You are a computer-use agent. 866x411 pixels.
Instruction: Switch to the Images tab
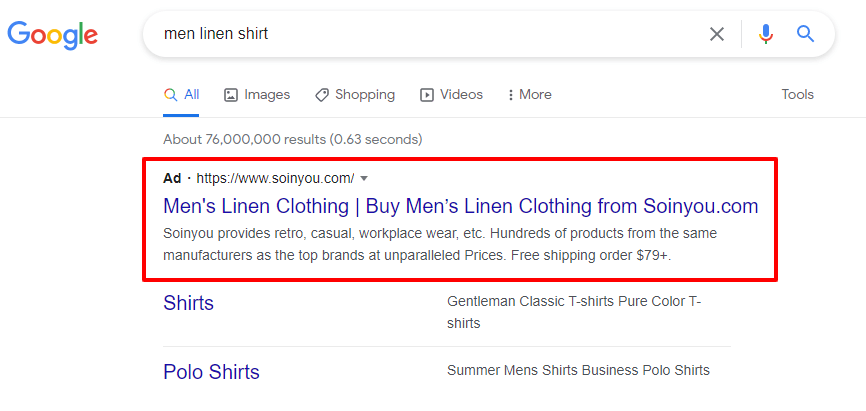coord(257,95)
